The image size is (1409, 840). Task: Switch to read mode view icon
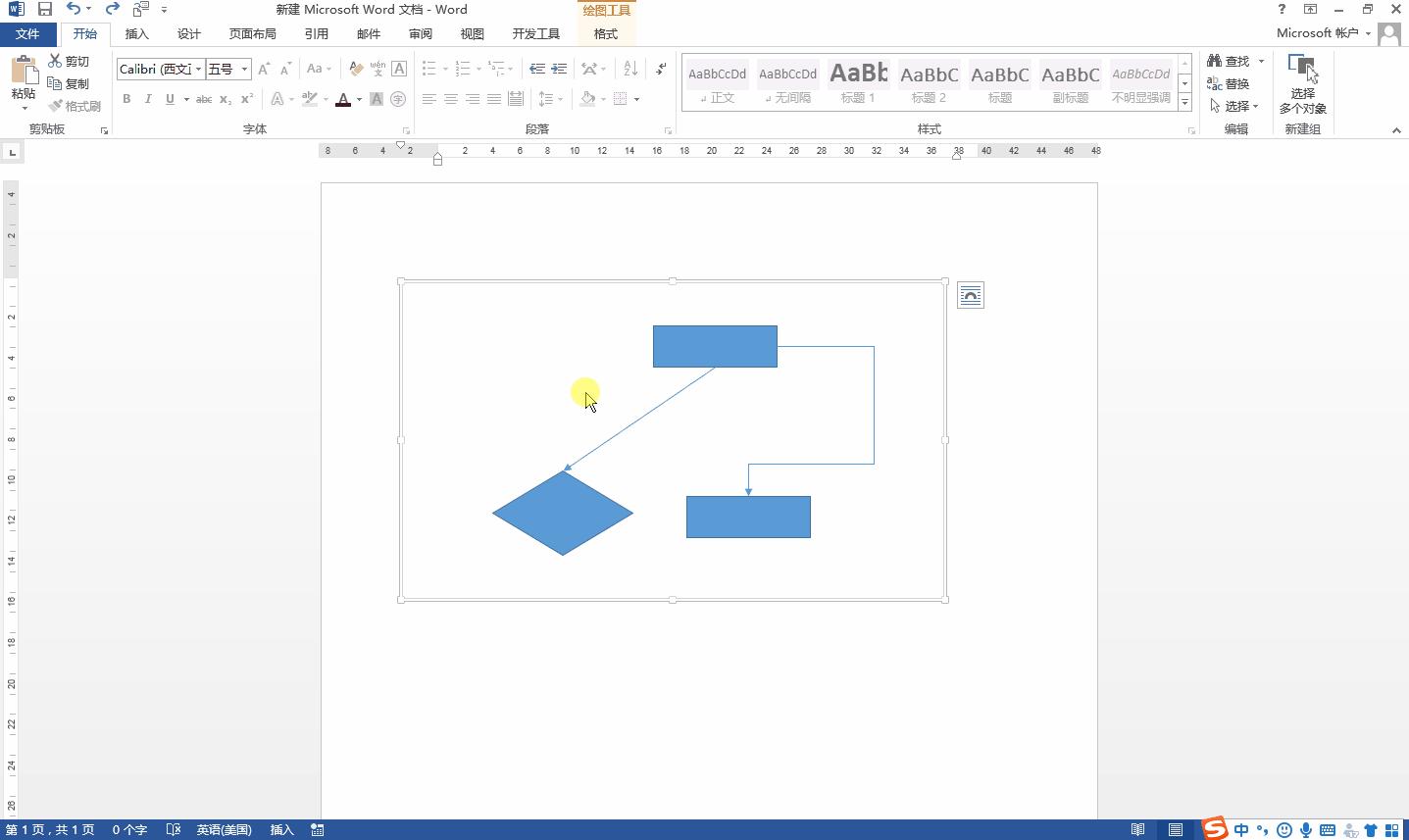pyautogui.click(x=1138, y=830)
